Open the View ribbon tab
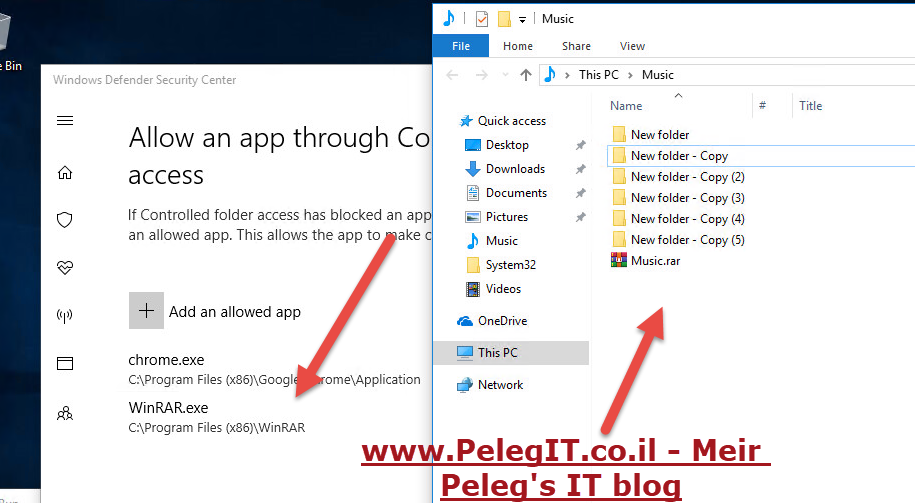 click(633, 46)
